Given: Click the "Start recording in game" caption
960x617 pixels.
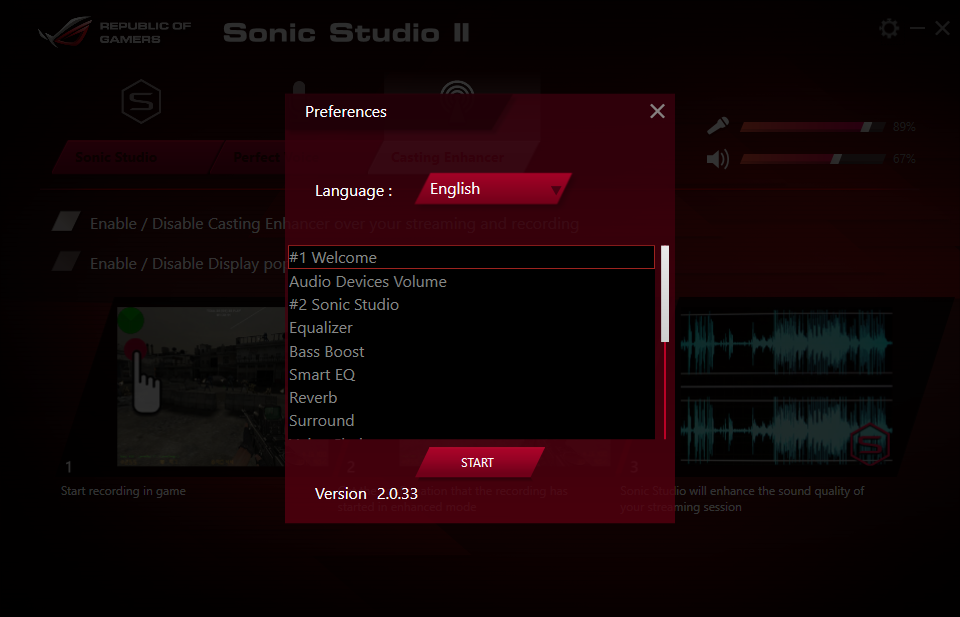Looking at the screenshot, I should point(123,491).
